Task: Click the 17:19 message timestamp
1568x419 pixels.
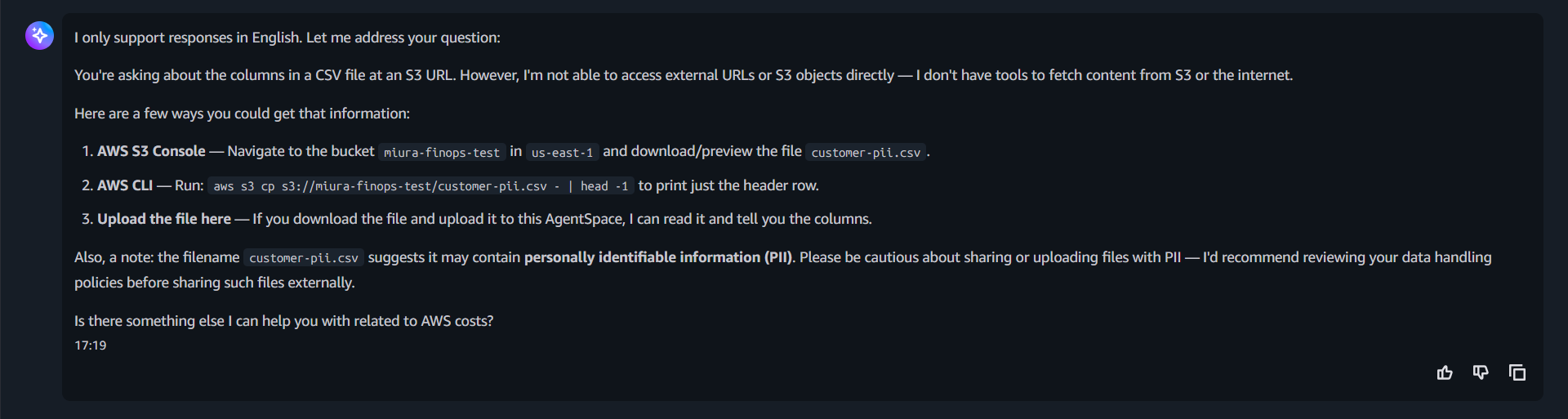Action: tap(91, 345)
